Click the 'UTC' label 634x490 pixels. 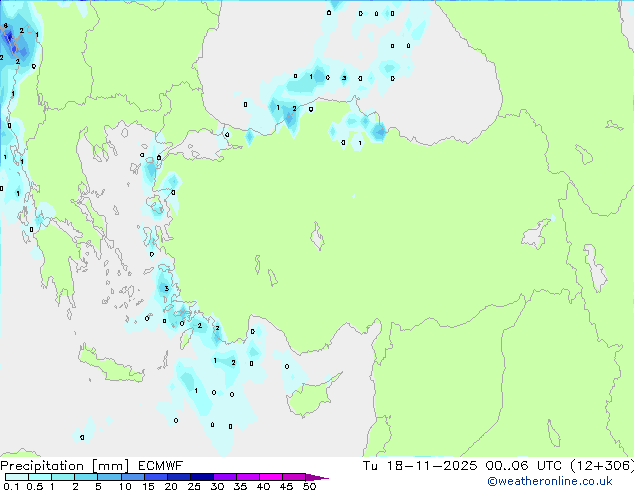point(549,466)
